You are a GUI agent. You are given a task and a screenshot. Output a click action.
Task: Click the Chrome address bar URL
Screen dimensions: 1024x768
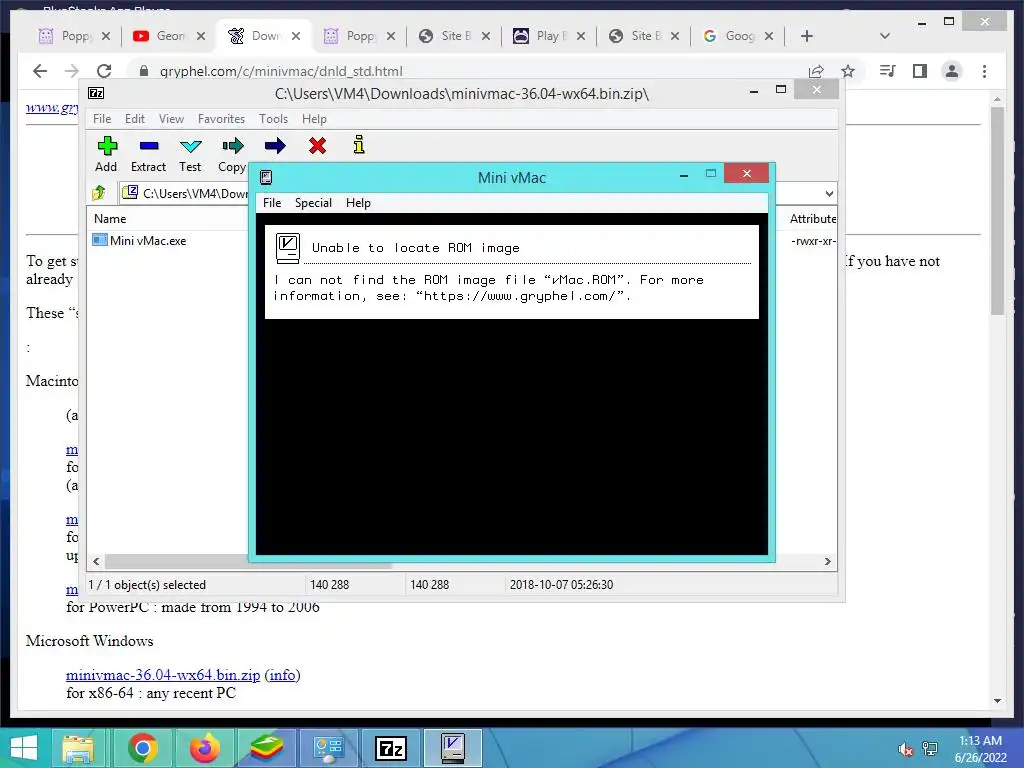pyautogui.click(x=281, y=71)
